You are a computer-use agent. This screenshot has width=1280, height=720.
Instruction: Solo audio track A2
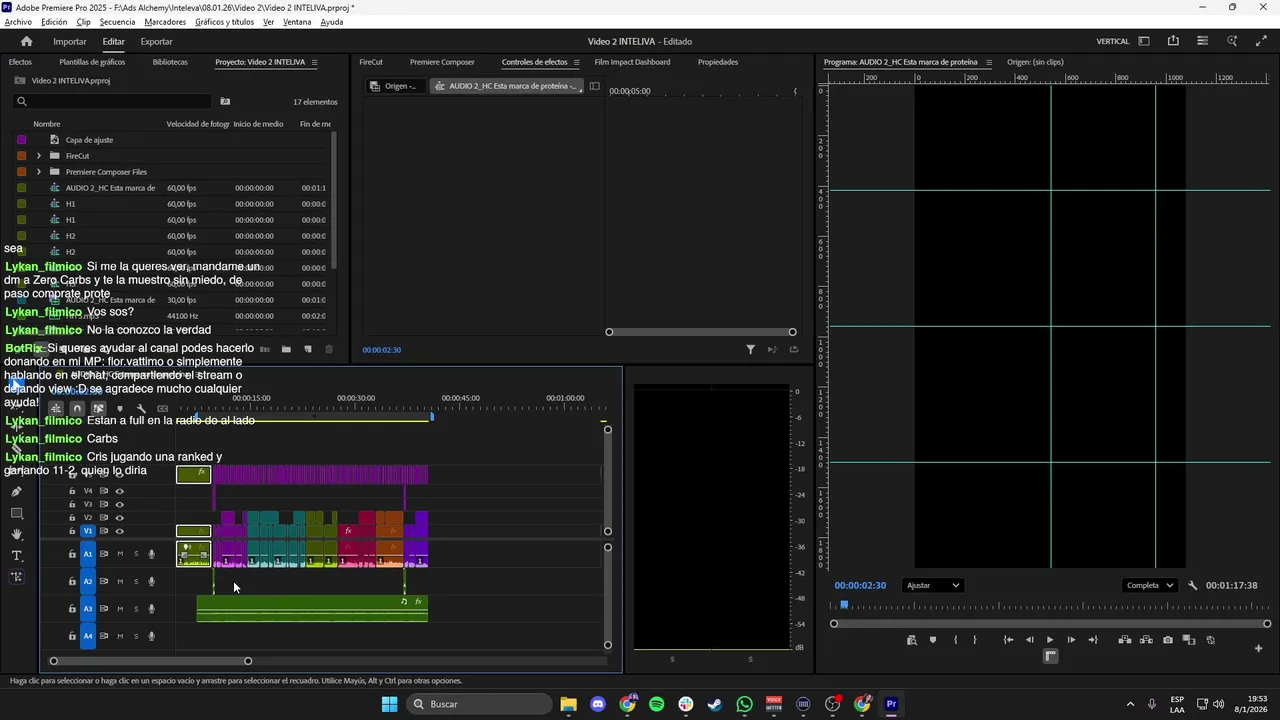136,581
